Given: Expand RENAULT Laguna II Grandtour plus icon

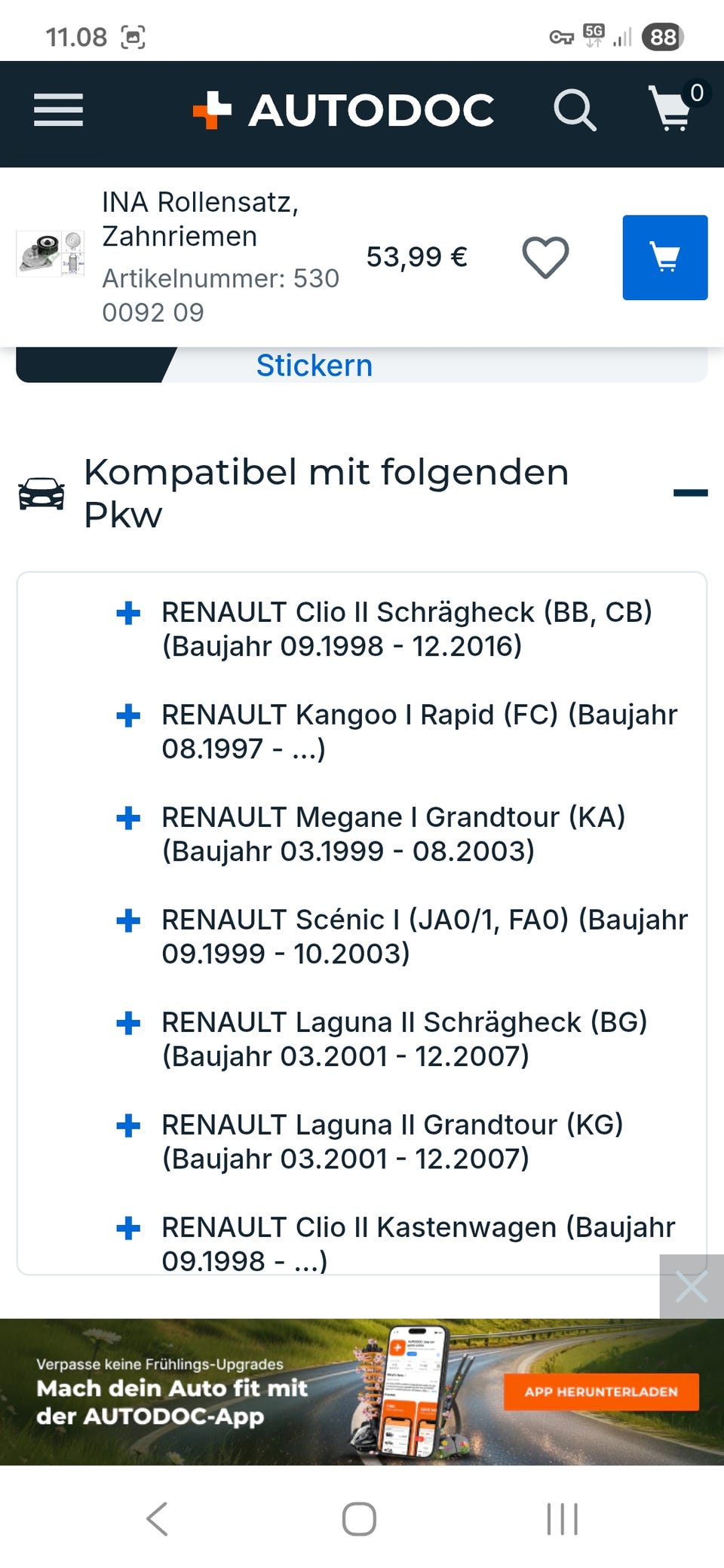Looking at the screenshot, I should (128, 1125).
